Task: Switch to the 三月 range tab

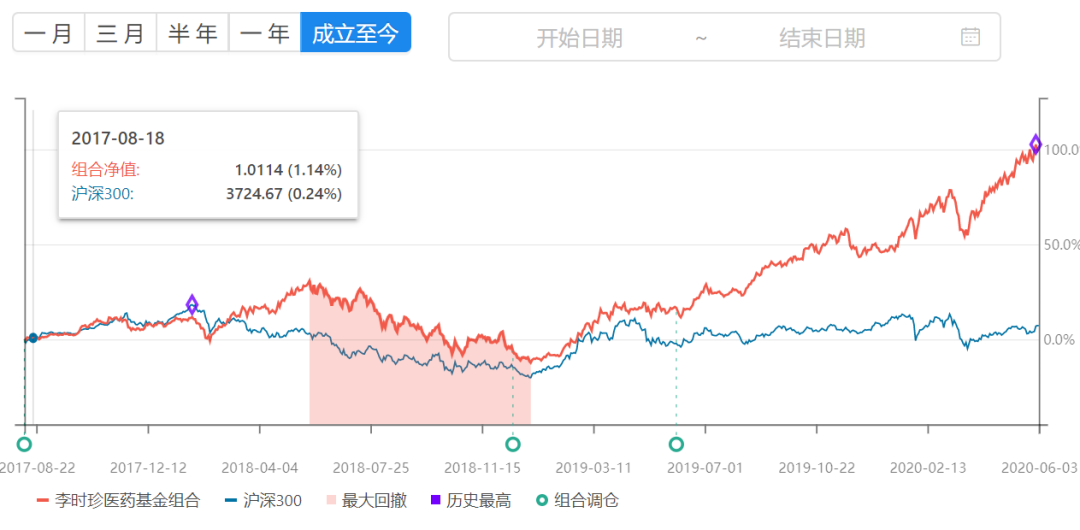Action: [121, 34]
